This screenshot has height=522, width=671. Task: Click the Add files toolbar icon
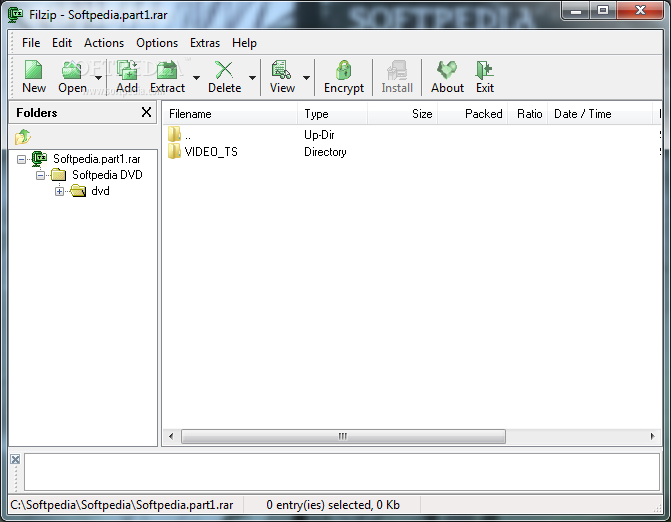pyautogui.click(x=127, y=70)
